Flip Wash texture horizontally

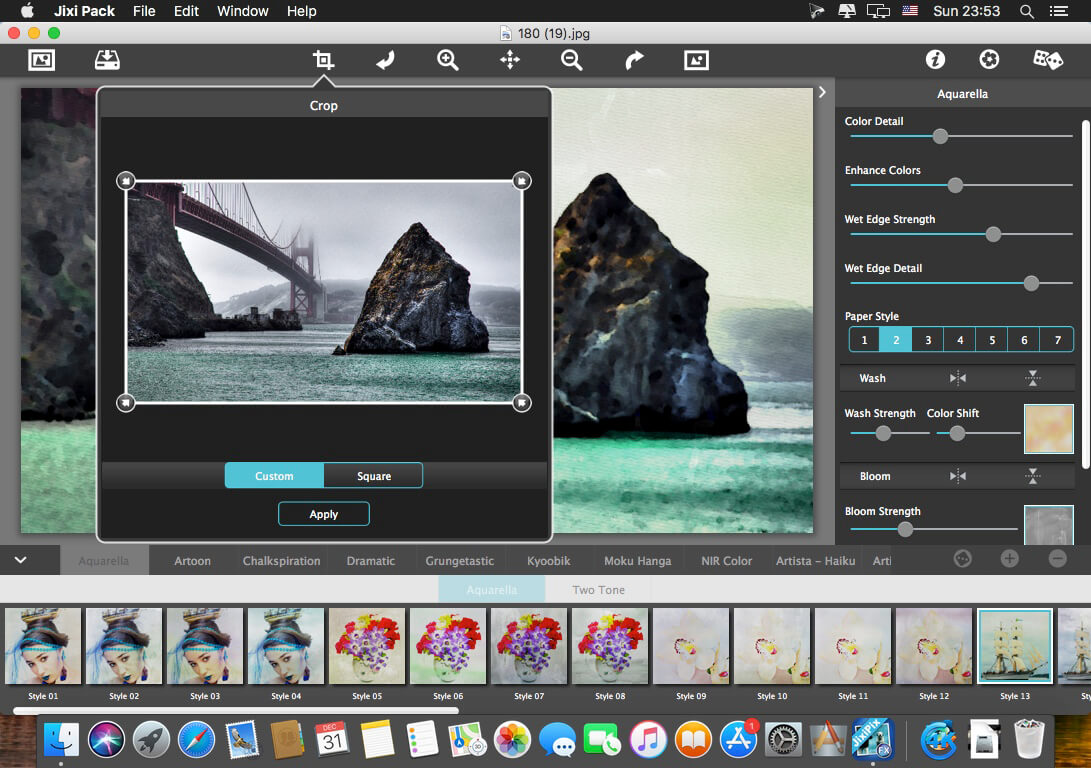tap(958, 378)
